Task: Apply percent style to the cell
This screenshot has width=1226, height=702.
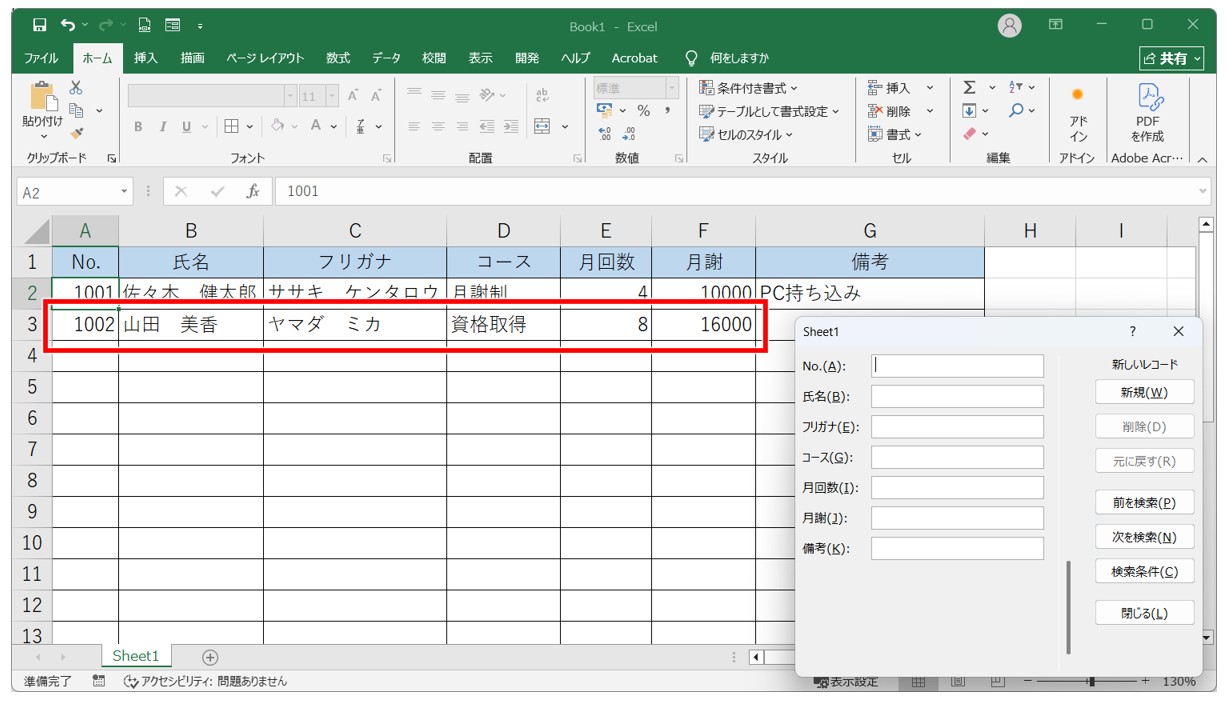Action: pyautogui.click(x=644, y=111)
